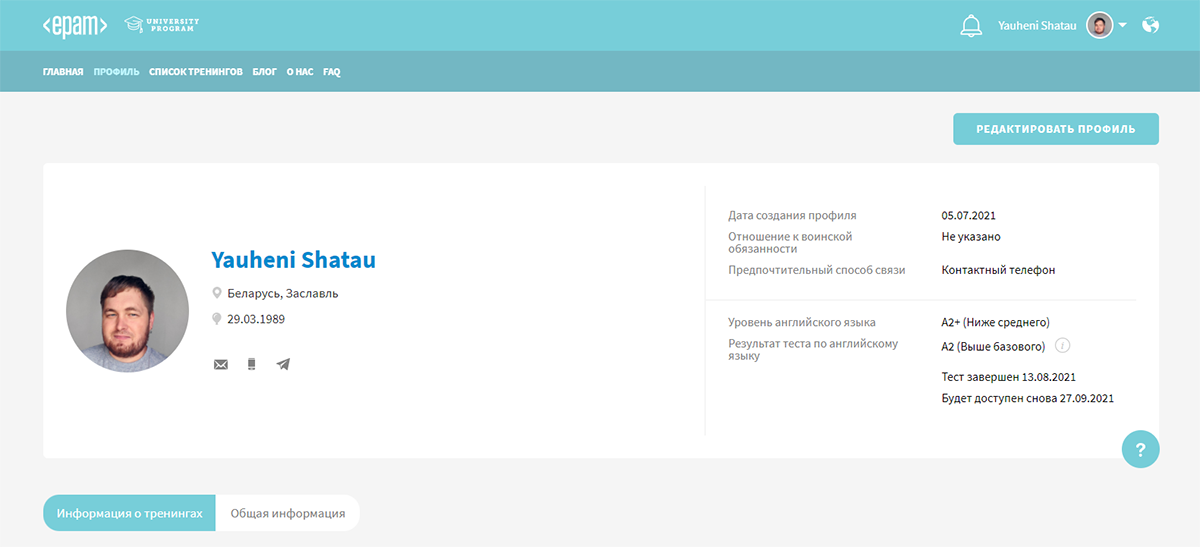Click the blue Yauheni Shatau profile name

(x=293, y=260)
